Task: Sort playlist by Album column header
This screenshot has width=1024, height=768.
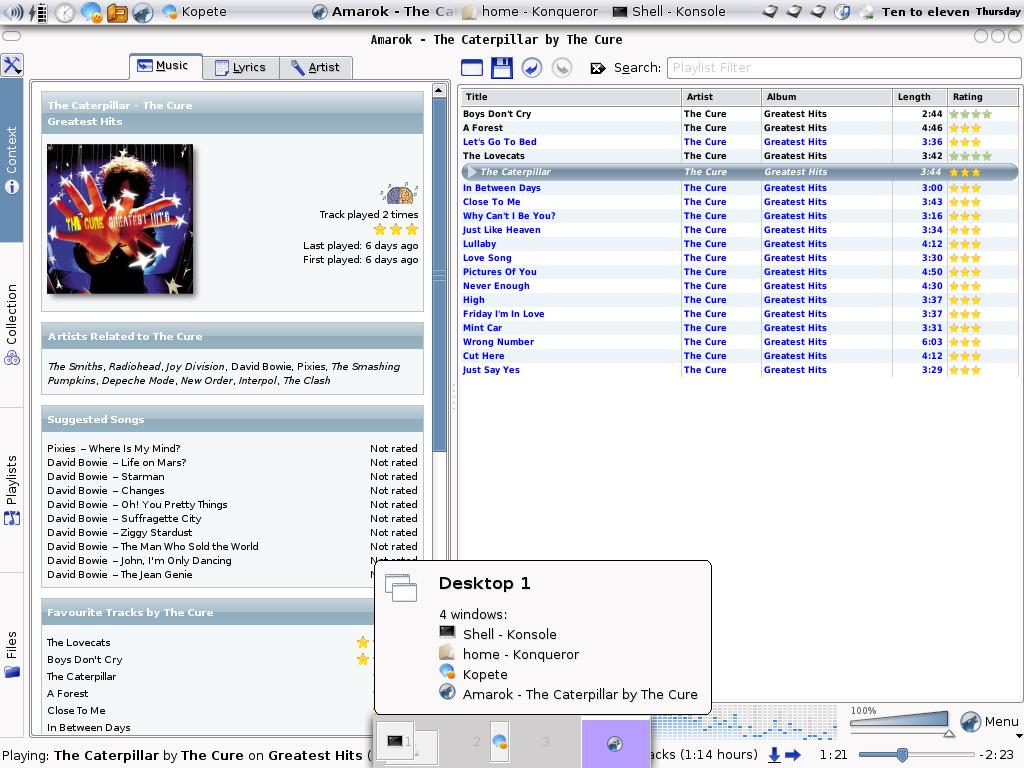Action: pos(827,97)
